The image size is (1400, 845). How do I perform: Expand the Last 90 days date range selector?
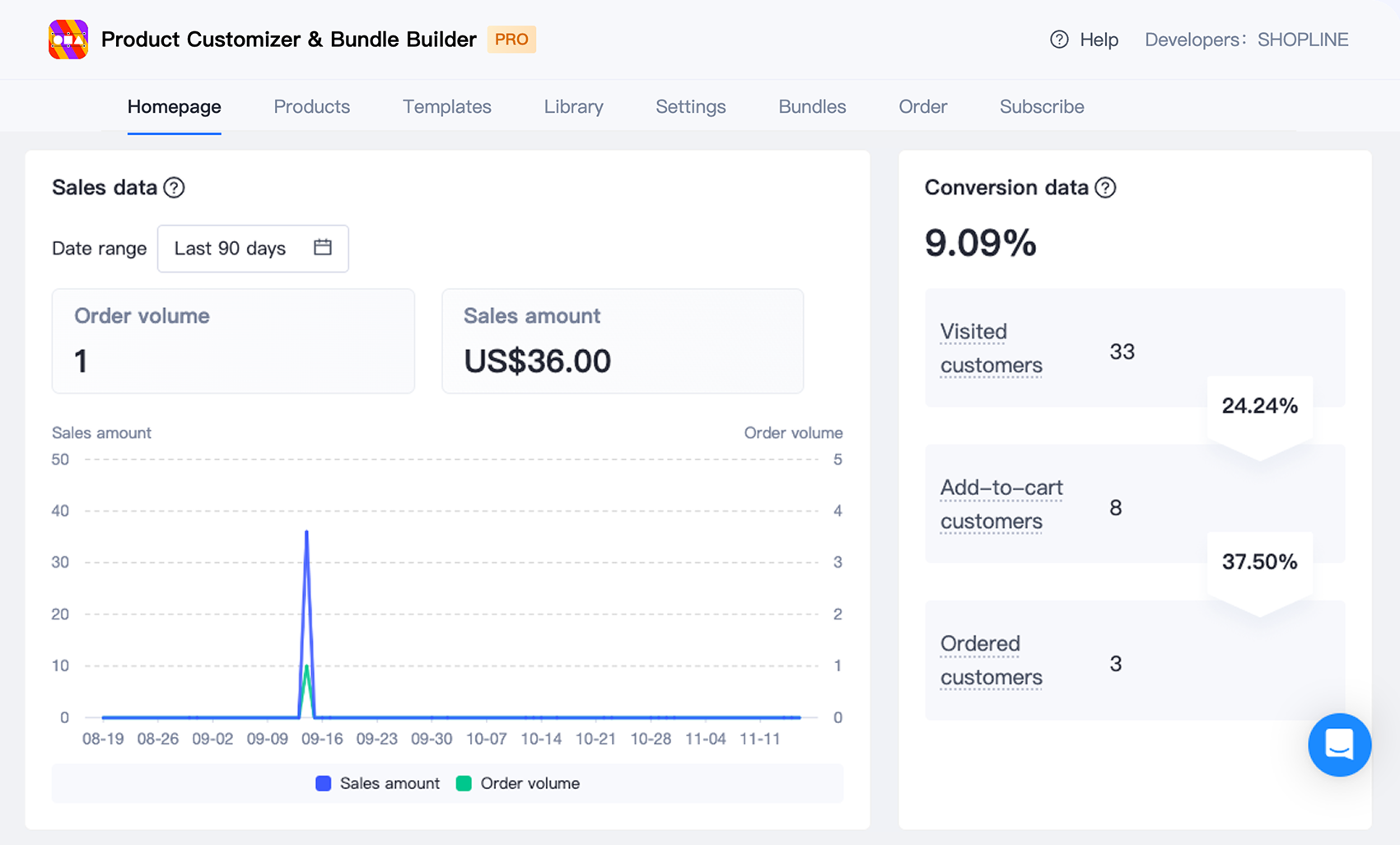253,248
